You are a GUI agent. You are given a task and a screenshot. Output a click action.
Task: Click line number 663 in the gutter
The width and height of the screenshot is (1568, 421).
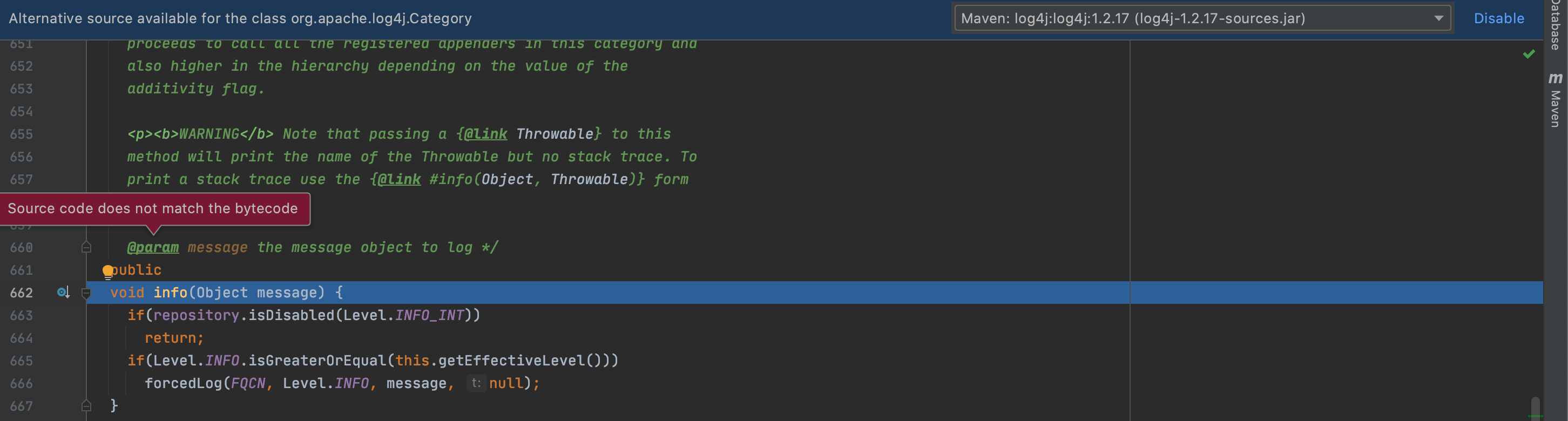tap(21, 315)
